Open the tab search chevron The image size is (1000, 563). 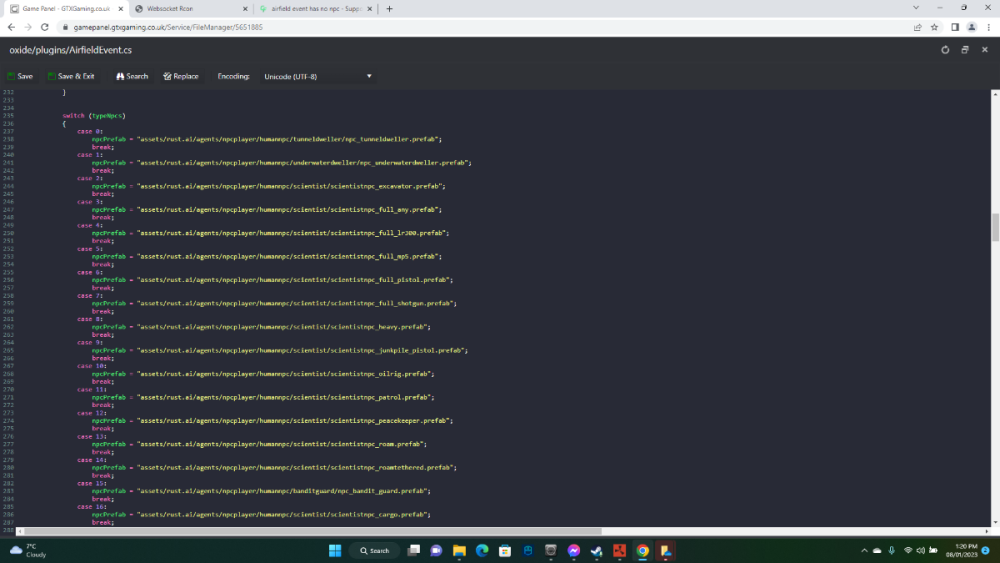tap(916, 8)
